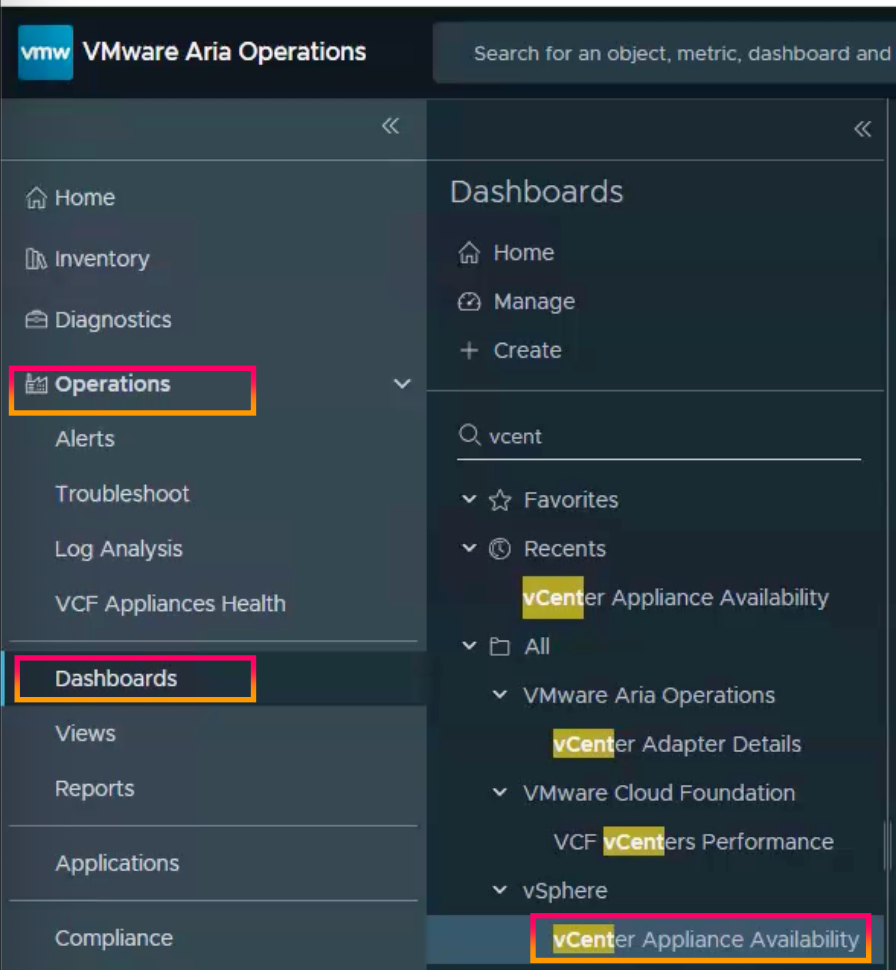Click Create to make a dashboard

[x=527, y=350]
